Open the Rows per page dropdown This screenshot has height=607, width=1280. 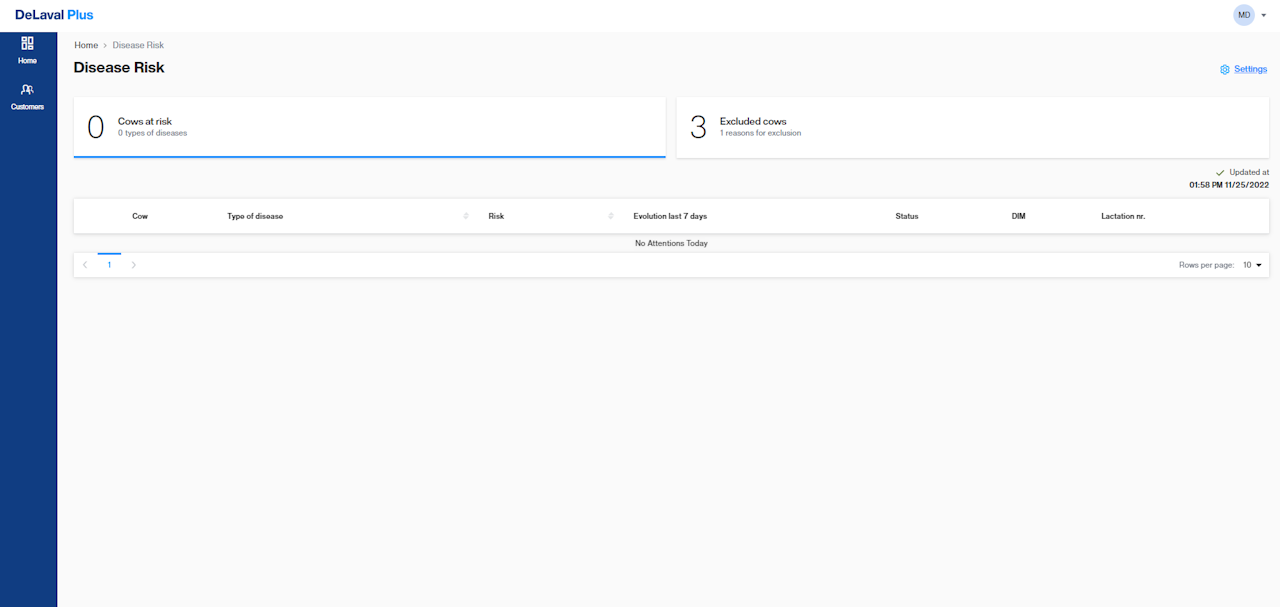(1253, 265)
